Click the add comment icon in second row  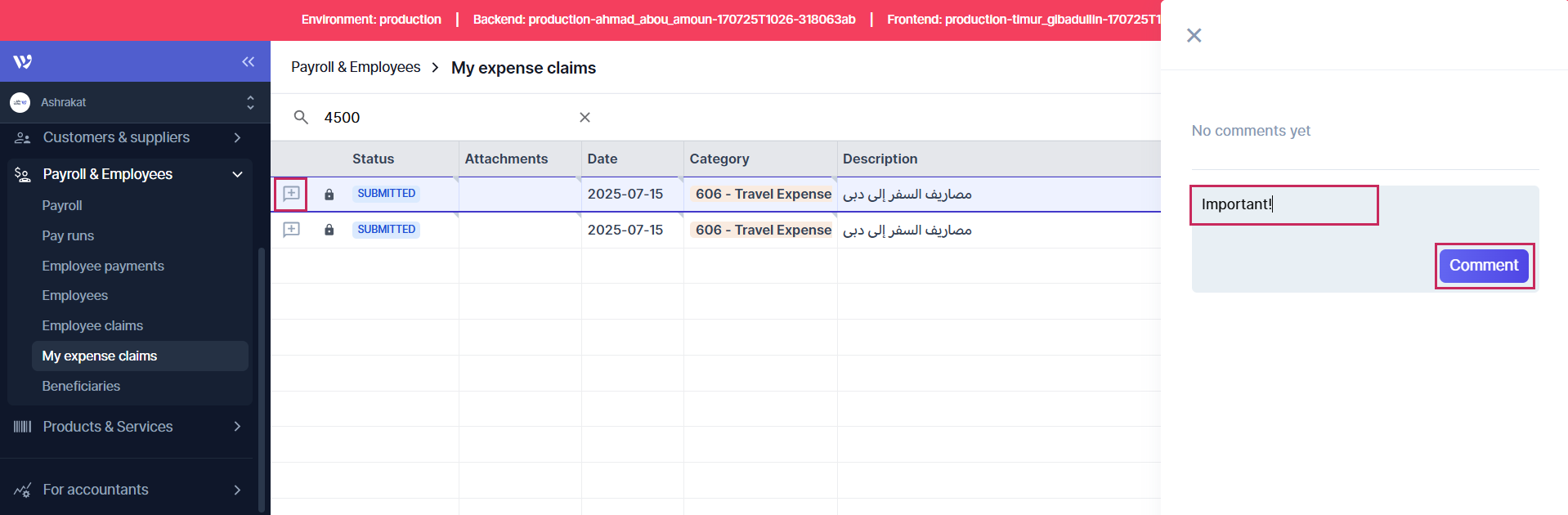[291, 230]
